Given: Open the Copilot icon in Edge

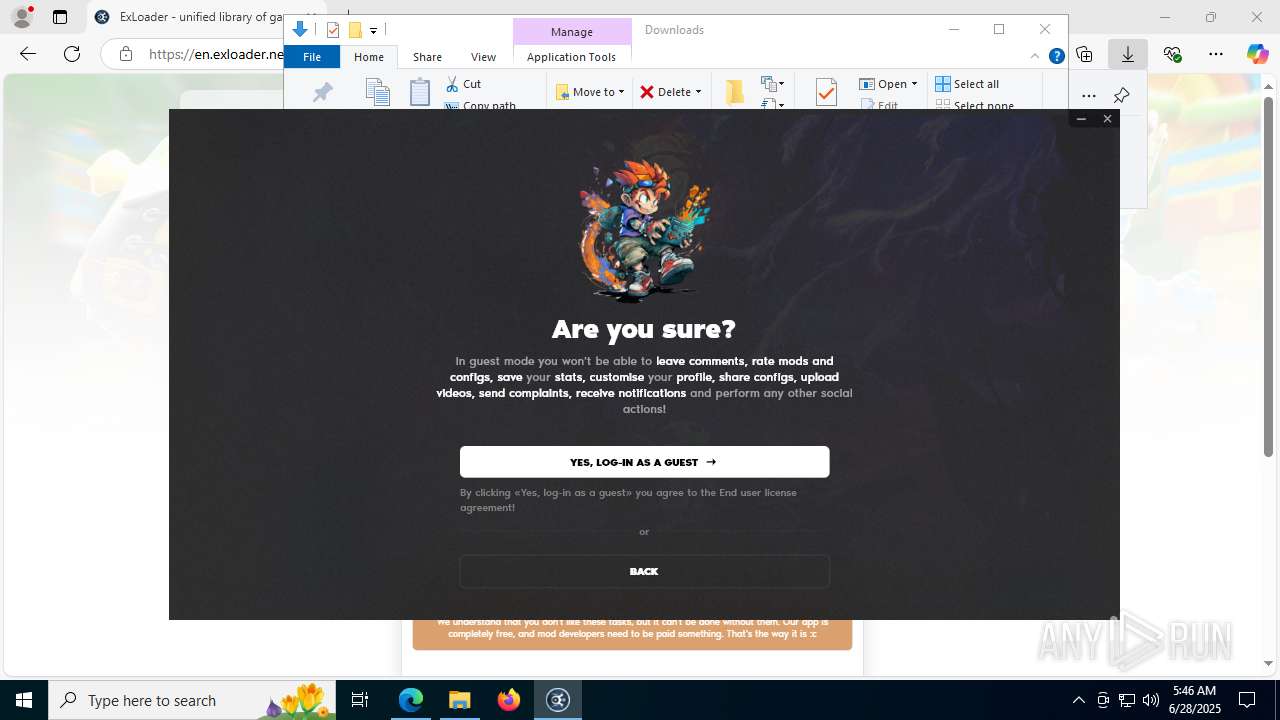Looking at the screenshot, I should [x=1258, y=54].
